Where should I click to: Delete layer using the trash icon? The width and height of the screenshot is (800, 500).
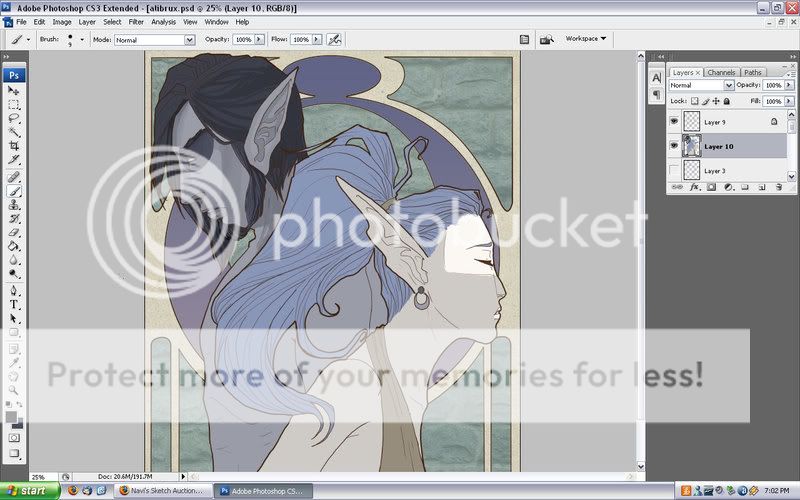(x=777, y=187)
